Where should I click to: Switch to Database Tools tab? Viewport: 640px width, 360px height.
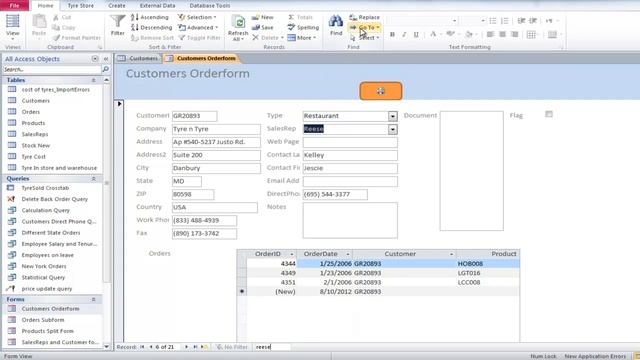pos(210,6)
